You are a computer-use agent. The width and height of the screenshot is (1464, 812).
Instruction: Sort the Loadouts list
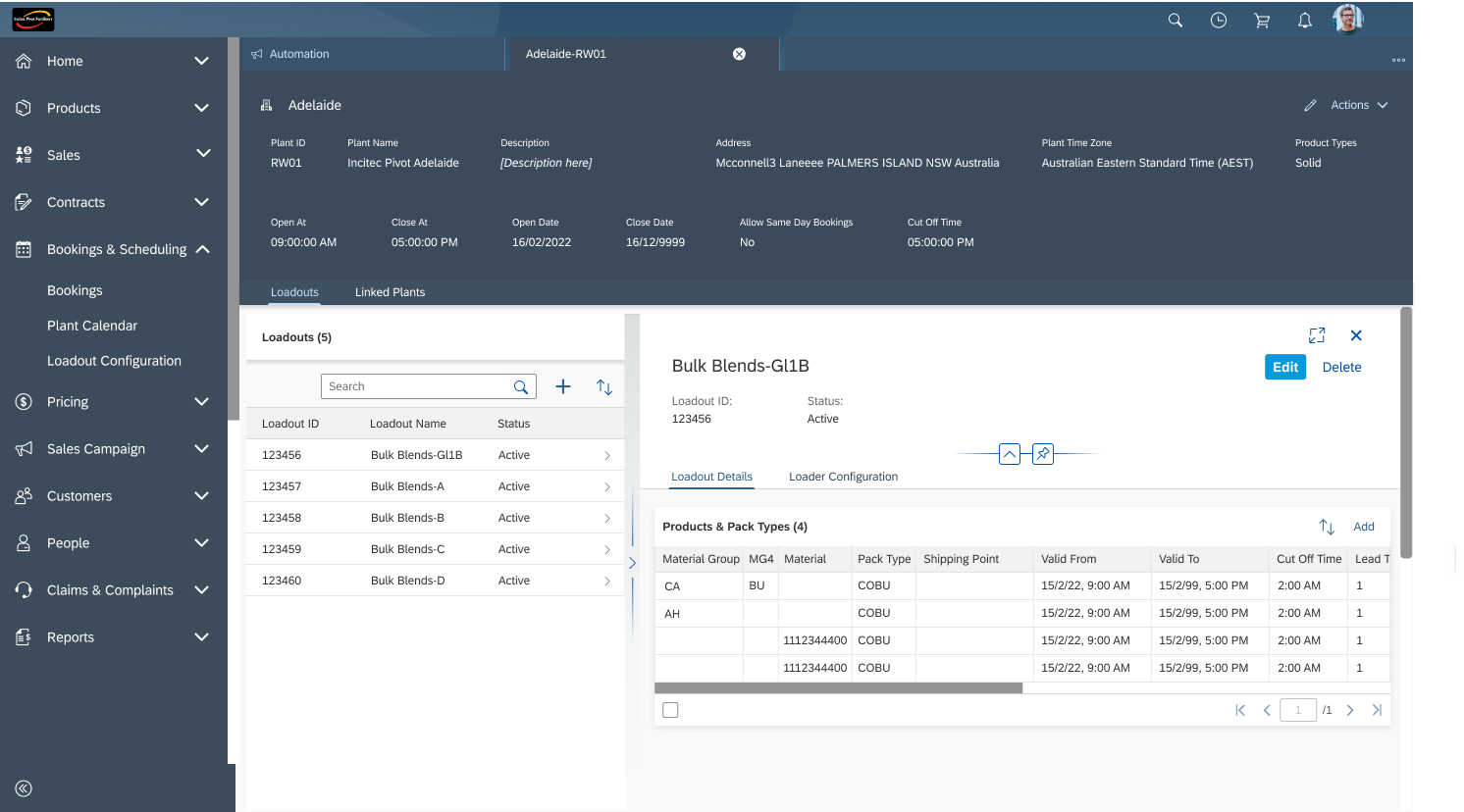click(x=604, y=386)
